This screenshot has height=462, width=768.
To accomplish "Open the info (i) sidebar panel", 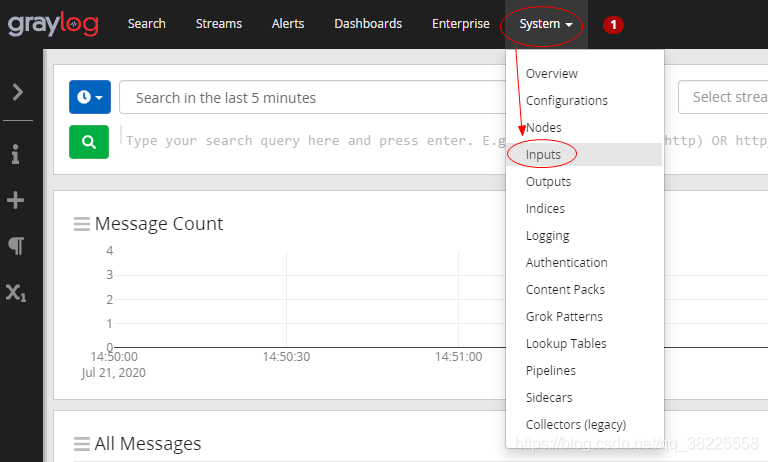I will click(x=16, y=154).
